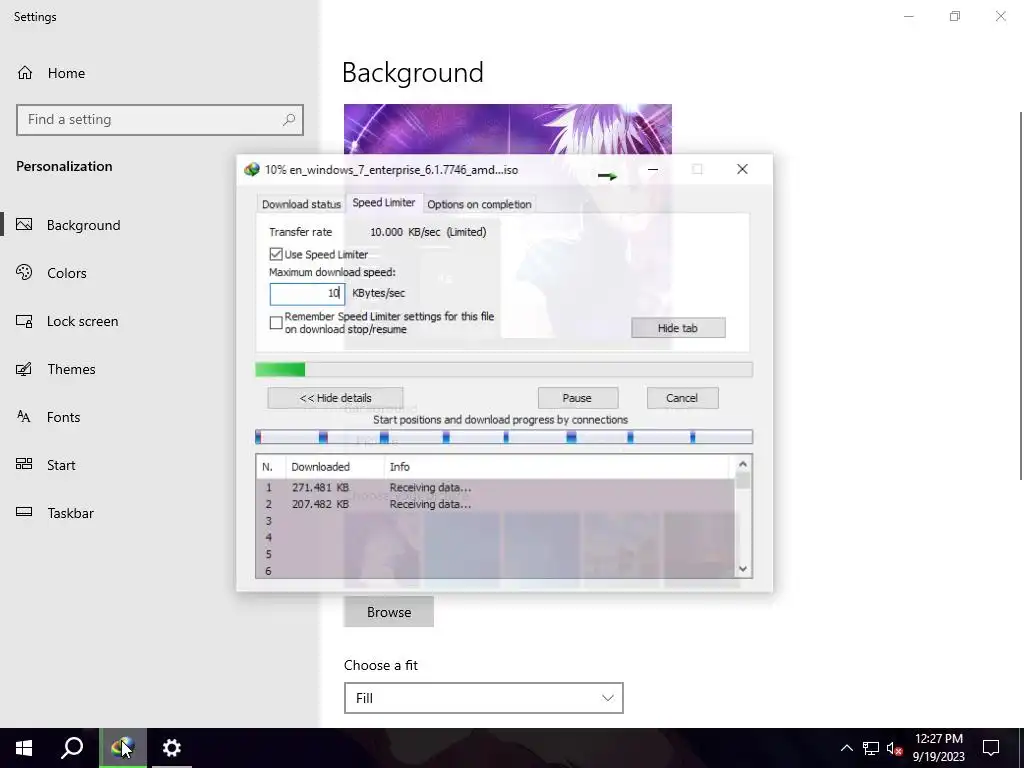Image resolution: width=1024 pixels, height=768 pixels.
Task: Pause the download
Action: (x=577, y=398)
